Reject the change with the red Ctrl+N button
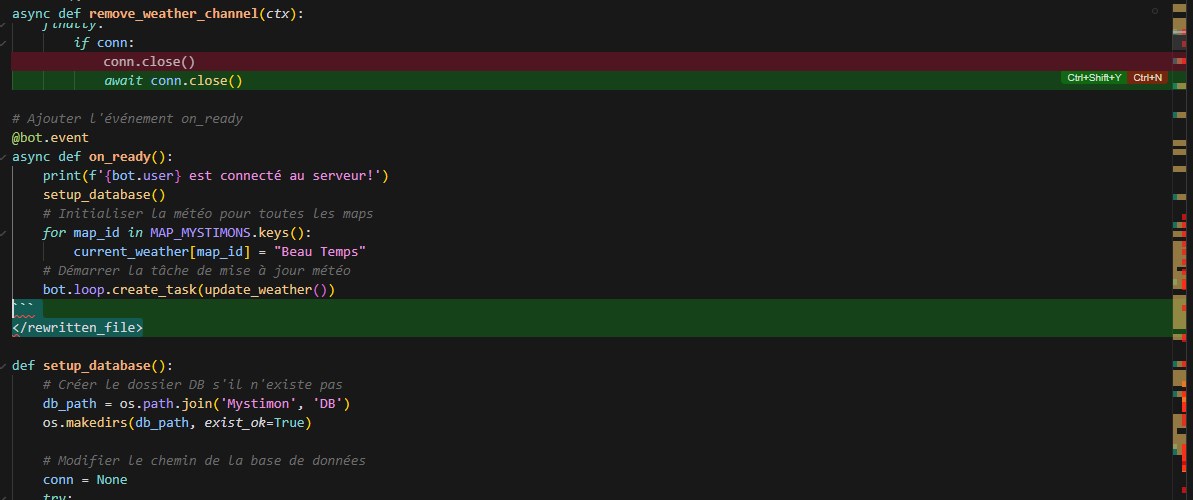Viewport: 1193px width, 500px height. [1147, 78]
